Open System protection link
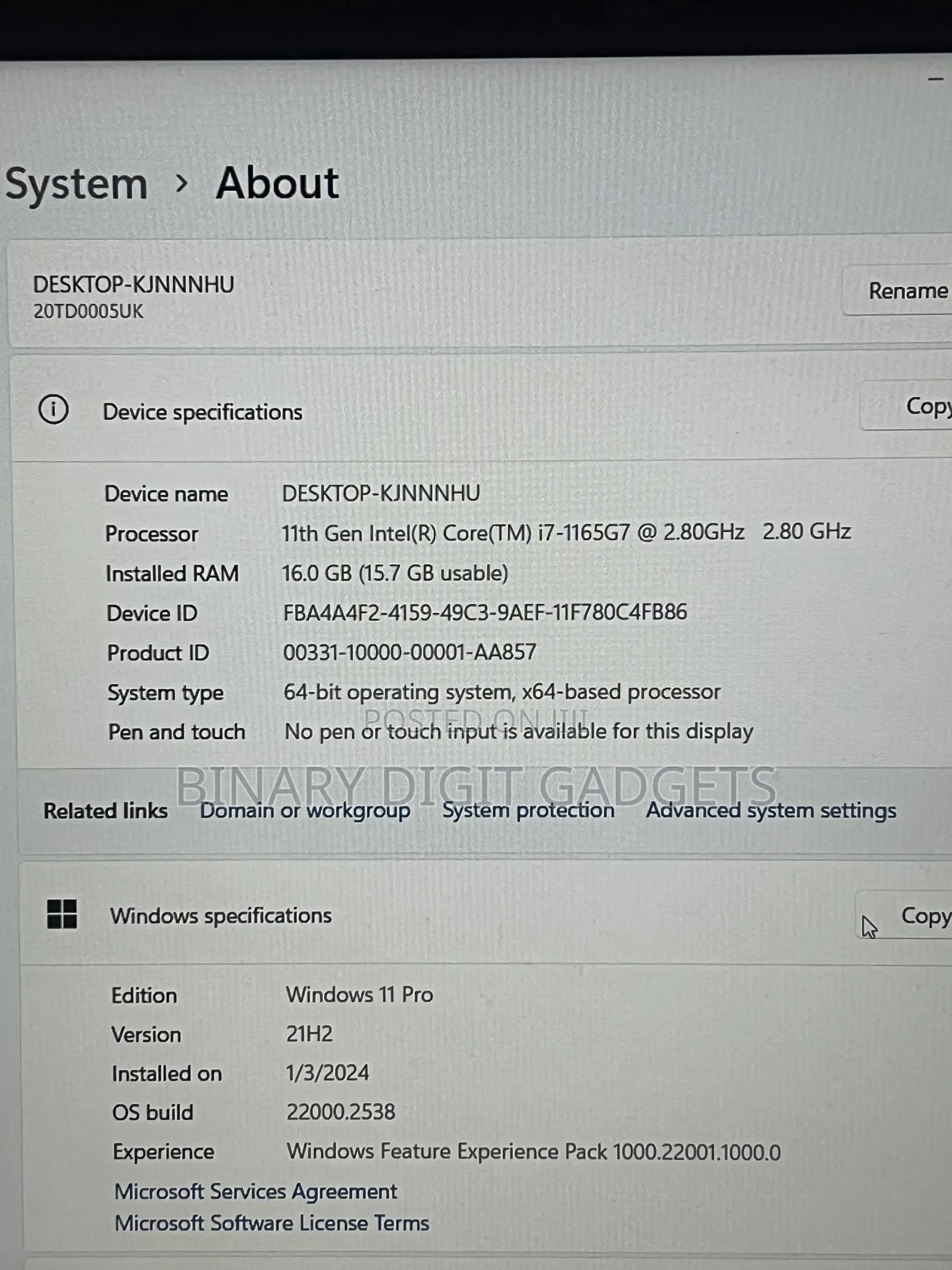 coord(528,810)
